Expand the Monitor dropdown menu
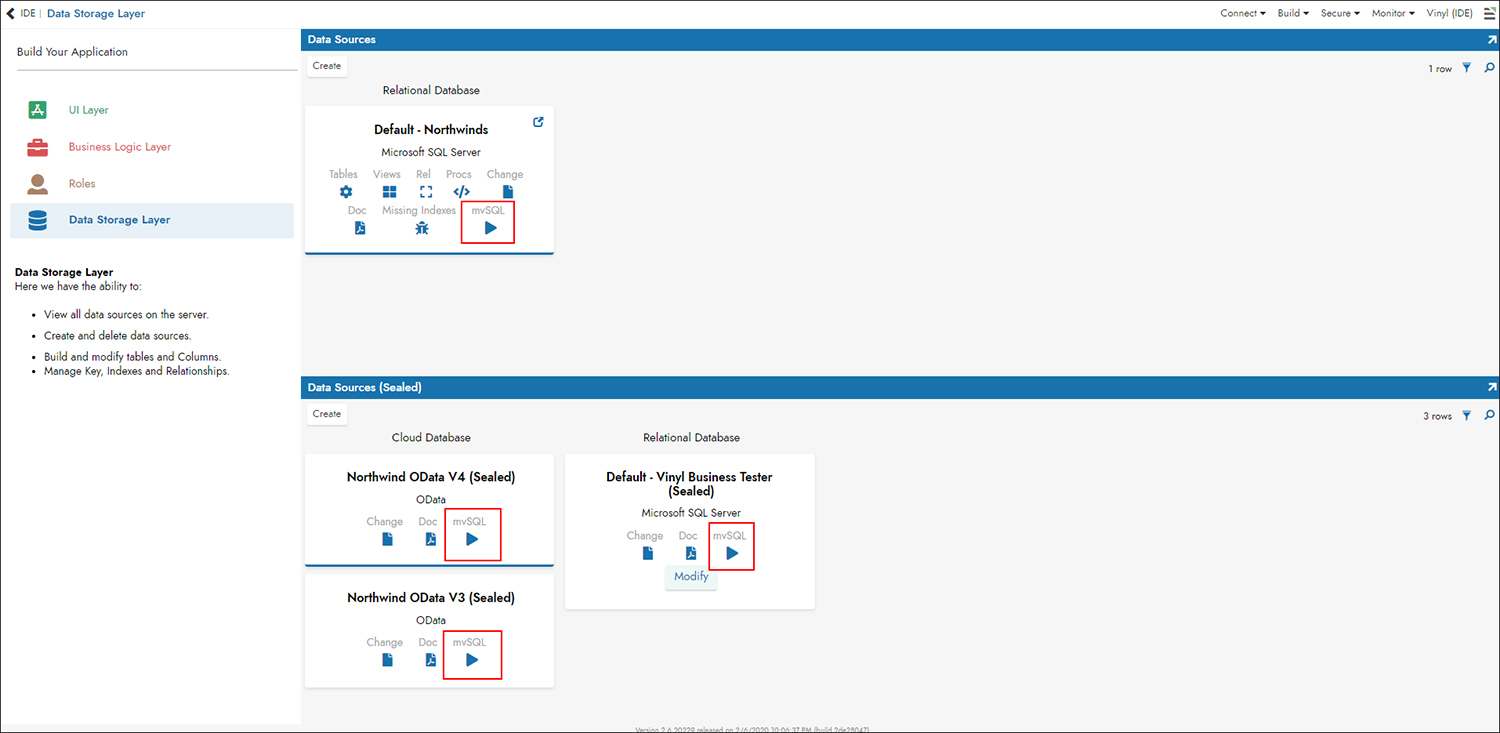 1393,14
